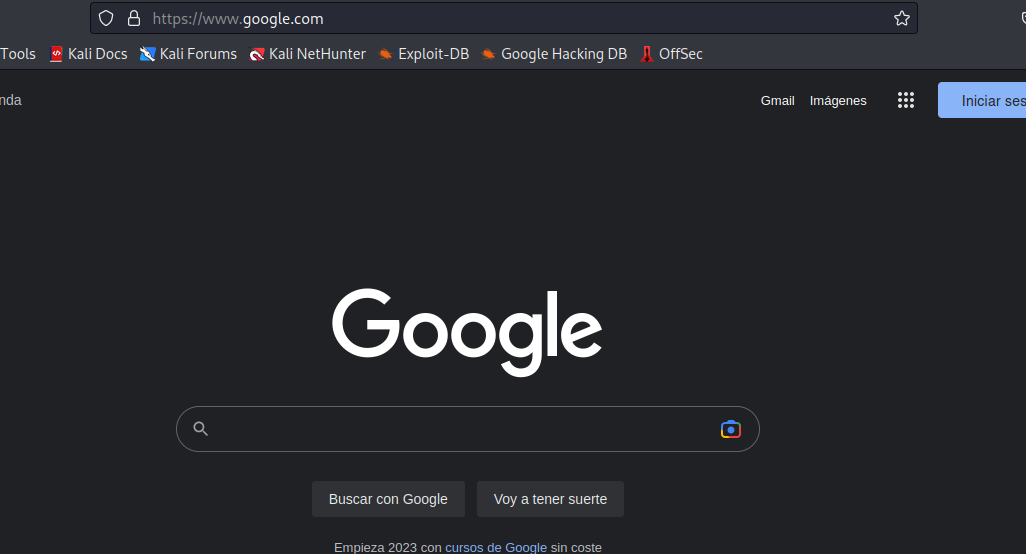Click the tracking protection shield icon
The image size is (1026, 554).
click(106, 18)
